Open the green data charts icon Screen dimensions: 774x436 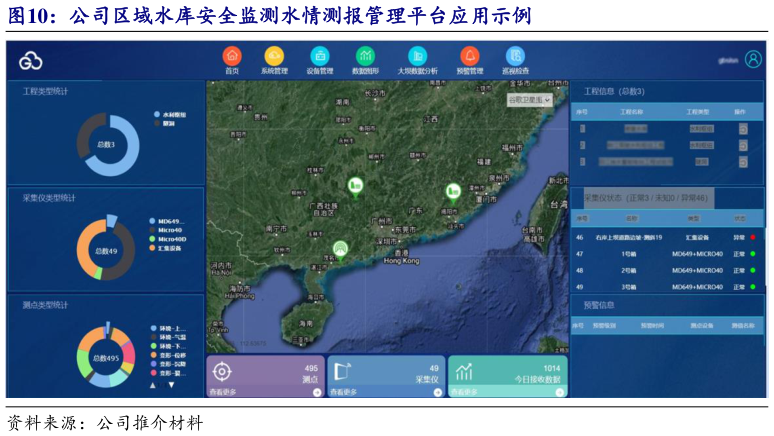point(365,56)
